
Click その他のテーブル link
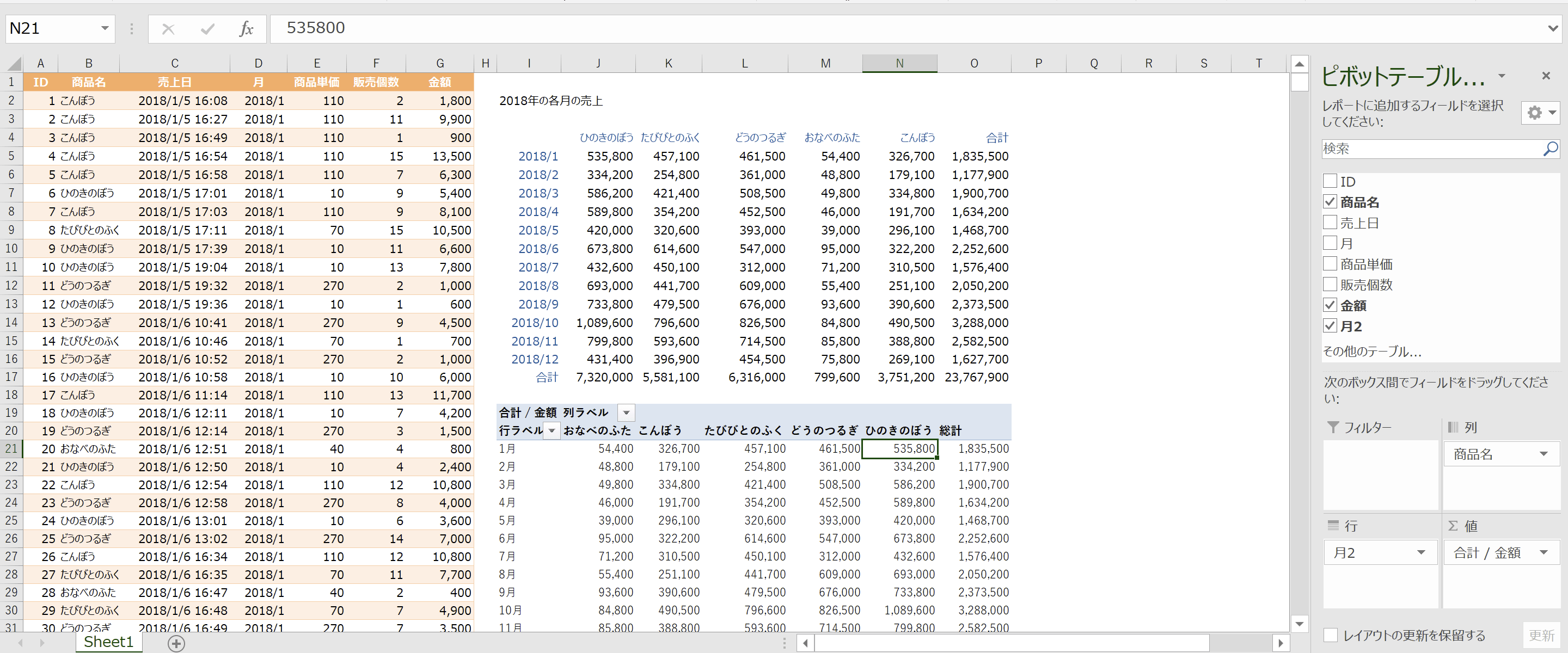[1372, 351]
